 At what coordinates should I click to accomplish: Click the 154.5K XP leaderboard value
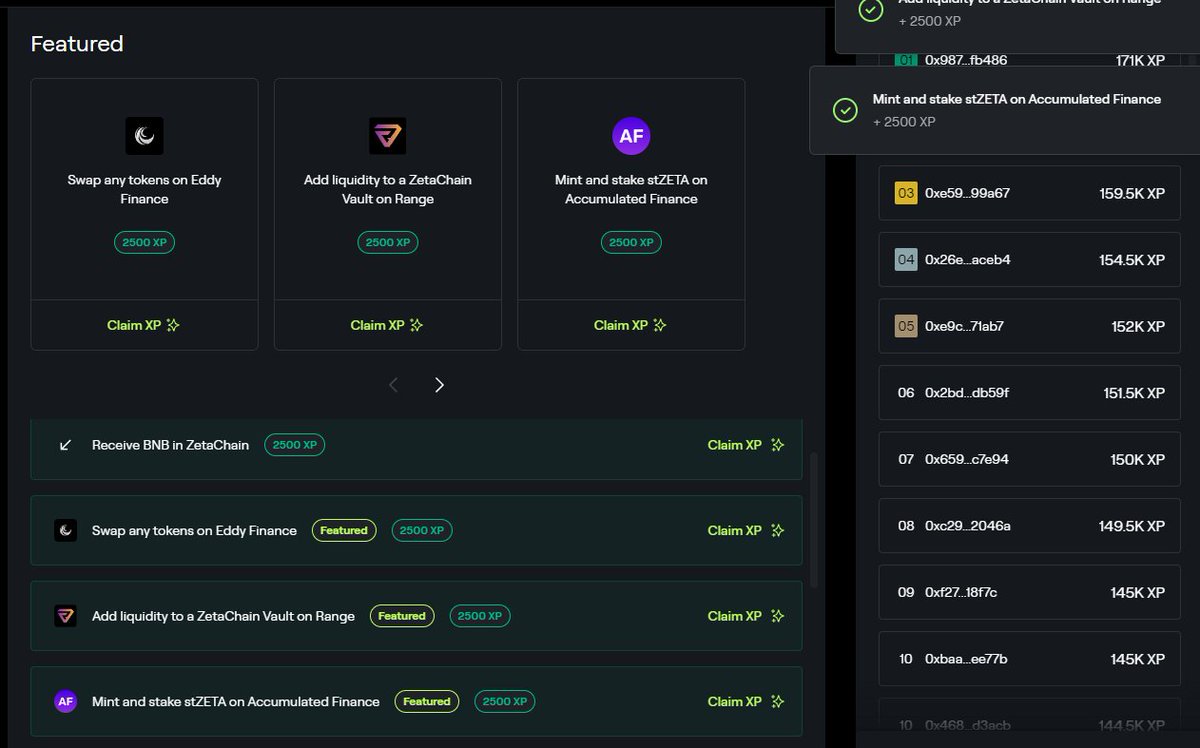click(1132, 260)
